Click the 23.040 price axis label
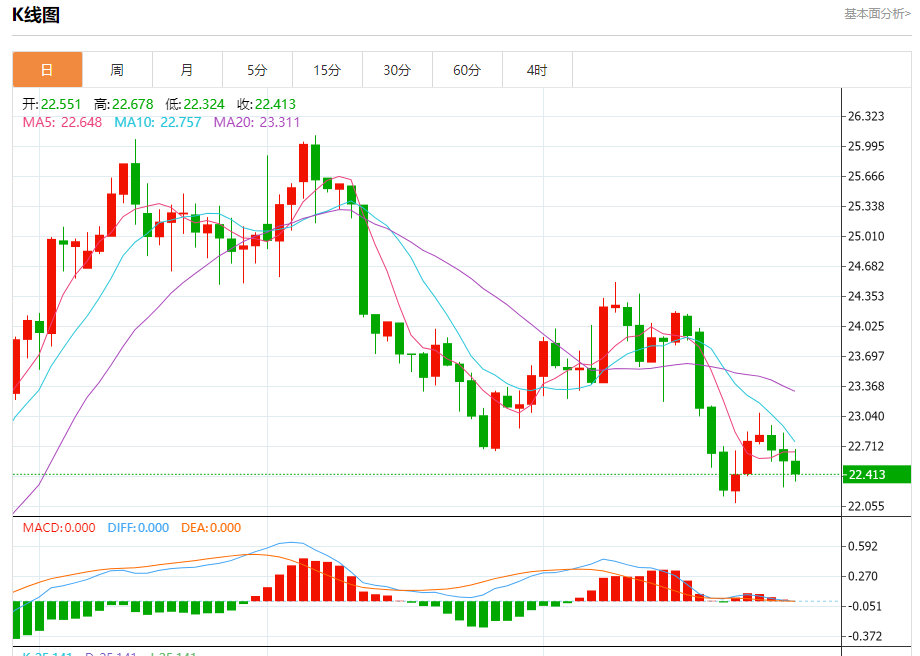920x656 pixels. tap(866, 416)
